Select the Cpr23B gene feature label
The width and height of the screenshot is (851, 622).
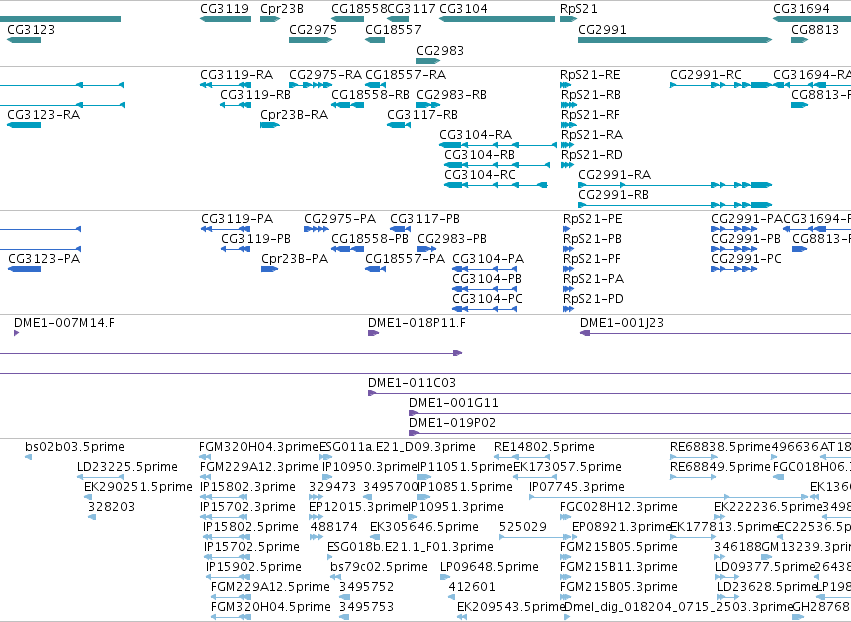click(282, 9)
